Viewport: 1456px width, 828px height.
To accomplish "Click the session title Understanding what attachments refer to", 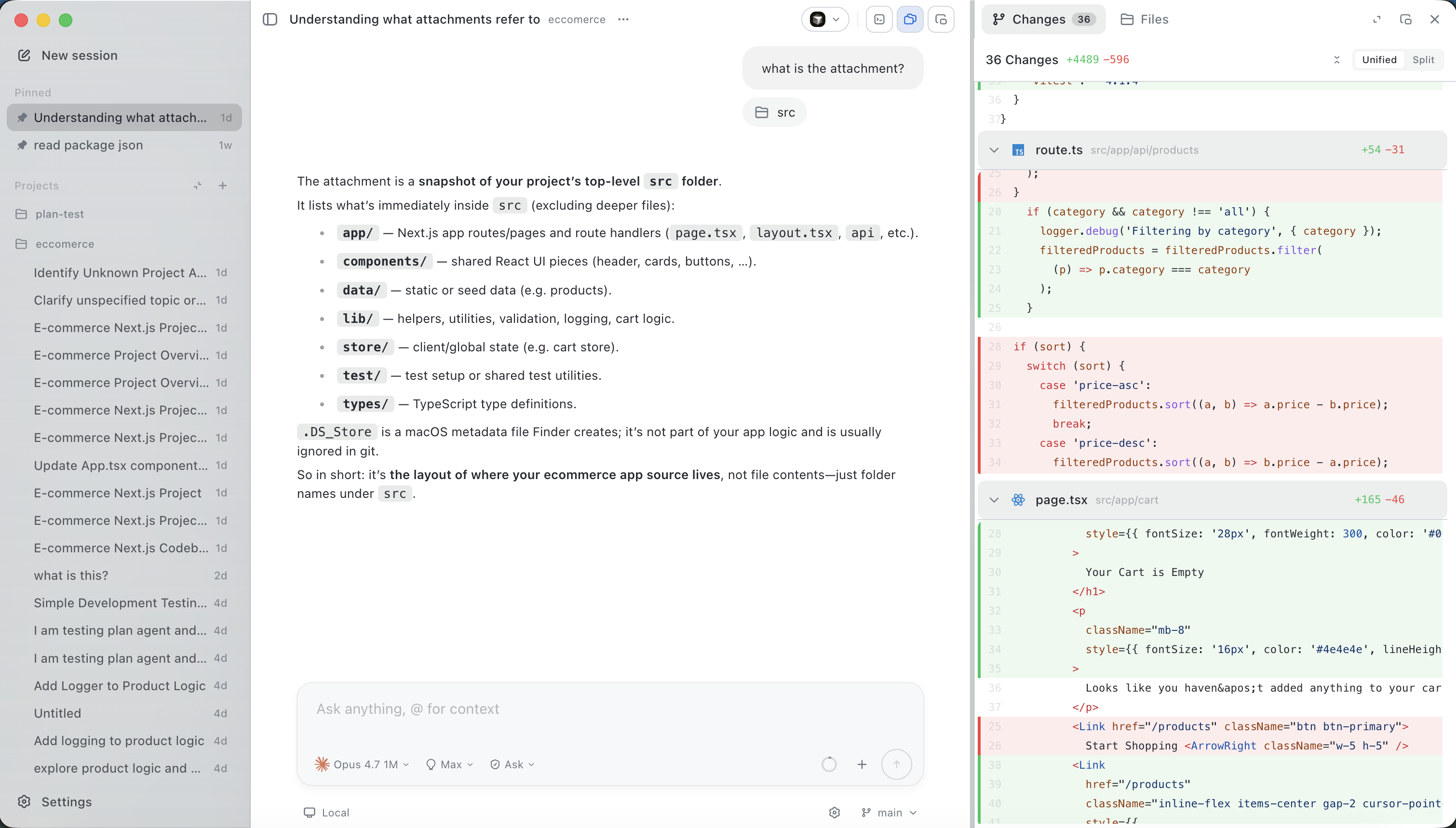I will click(x=414, y=19).
